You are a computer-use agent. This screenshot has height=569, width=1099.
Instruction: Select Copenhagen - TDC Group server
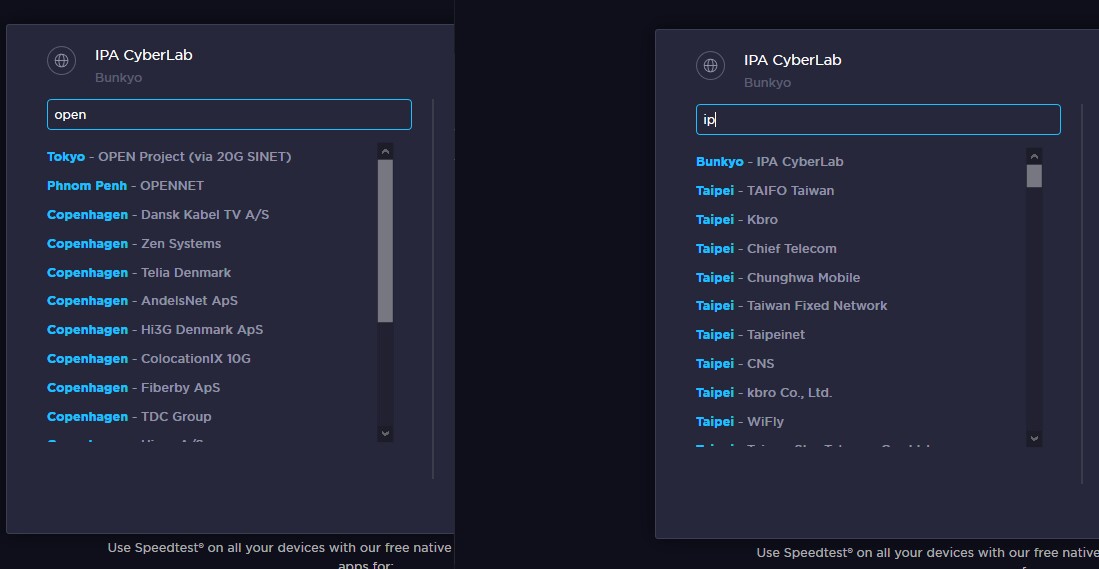pos(129,417)
